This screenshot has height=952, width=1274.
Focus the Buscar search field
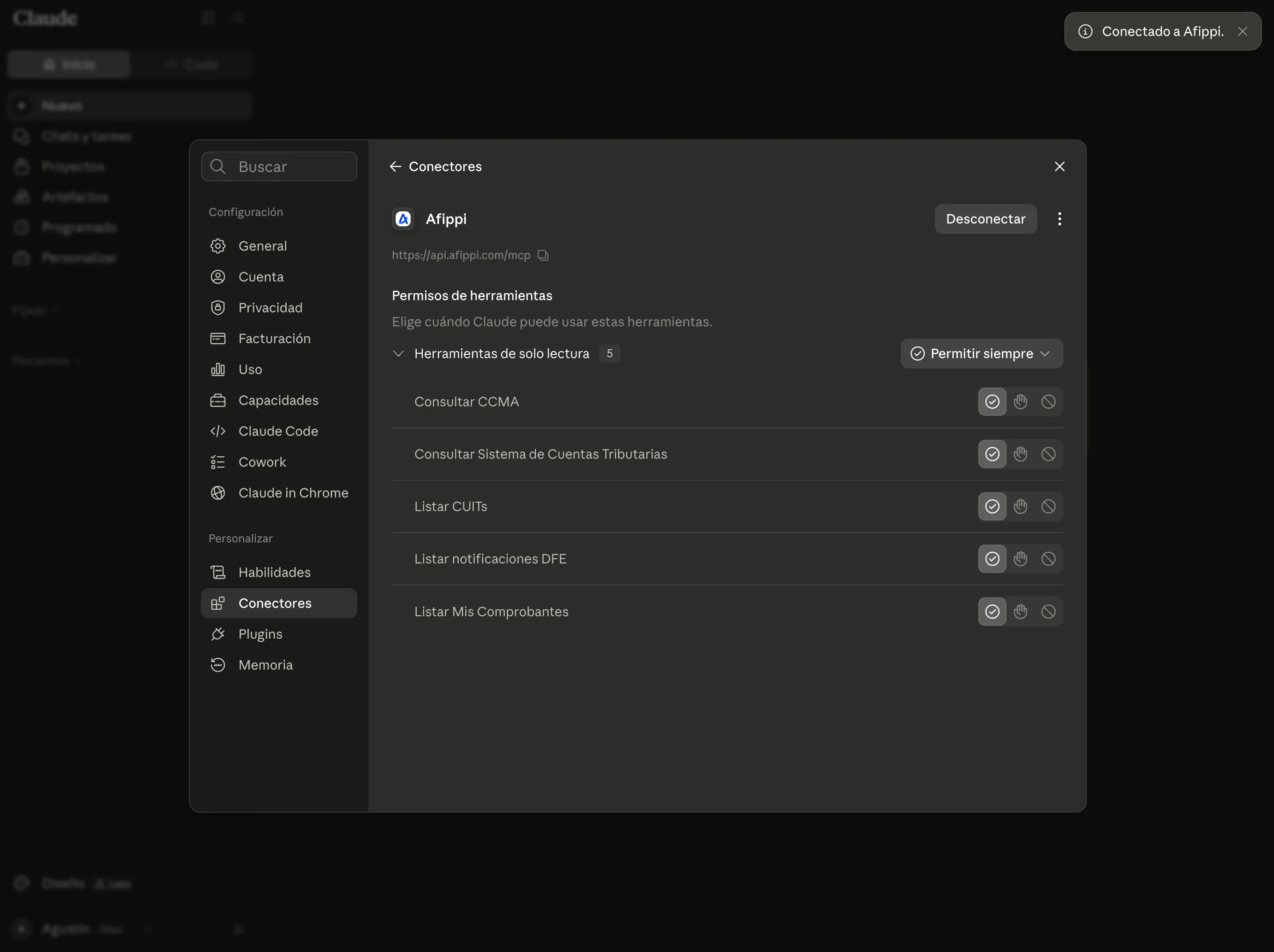pyautogui.click(x=279, y=166)
